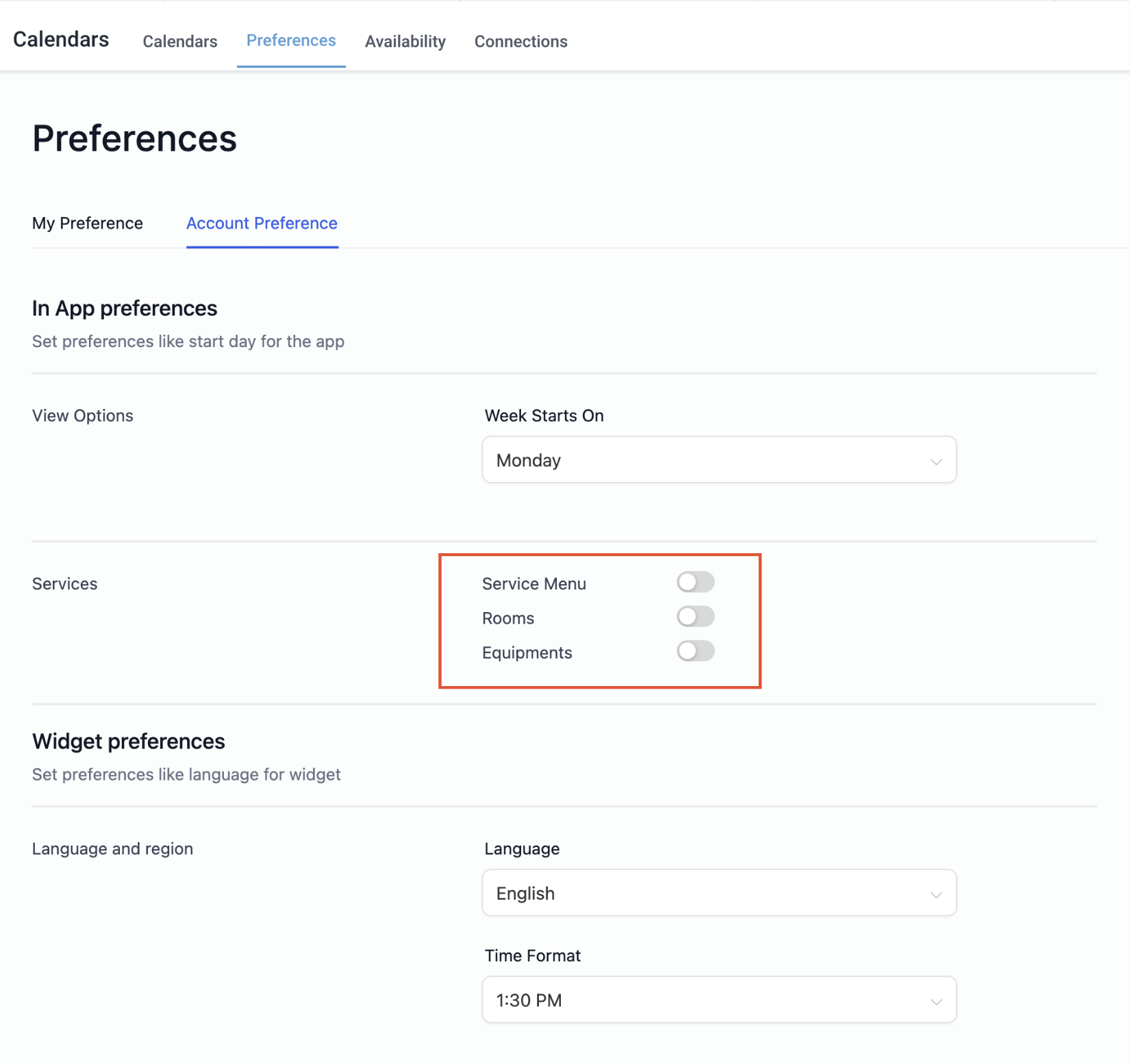Click the In App preferences heading

point(125,309)
